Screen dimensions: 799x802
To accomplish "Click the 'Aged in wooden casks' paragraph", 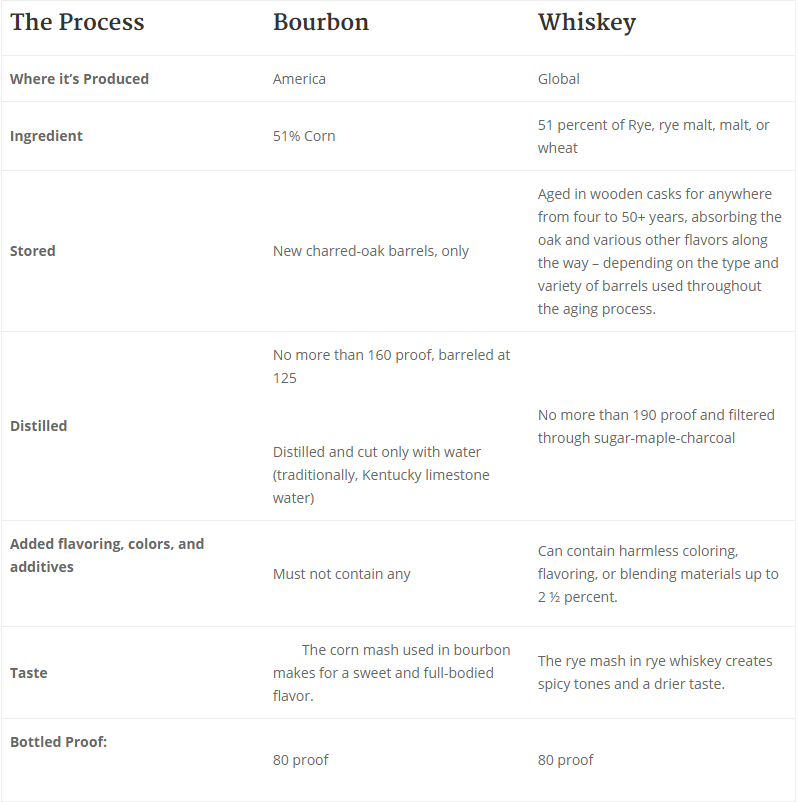I will 659,251.
